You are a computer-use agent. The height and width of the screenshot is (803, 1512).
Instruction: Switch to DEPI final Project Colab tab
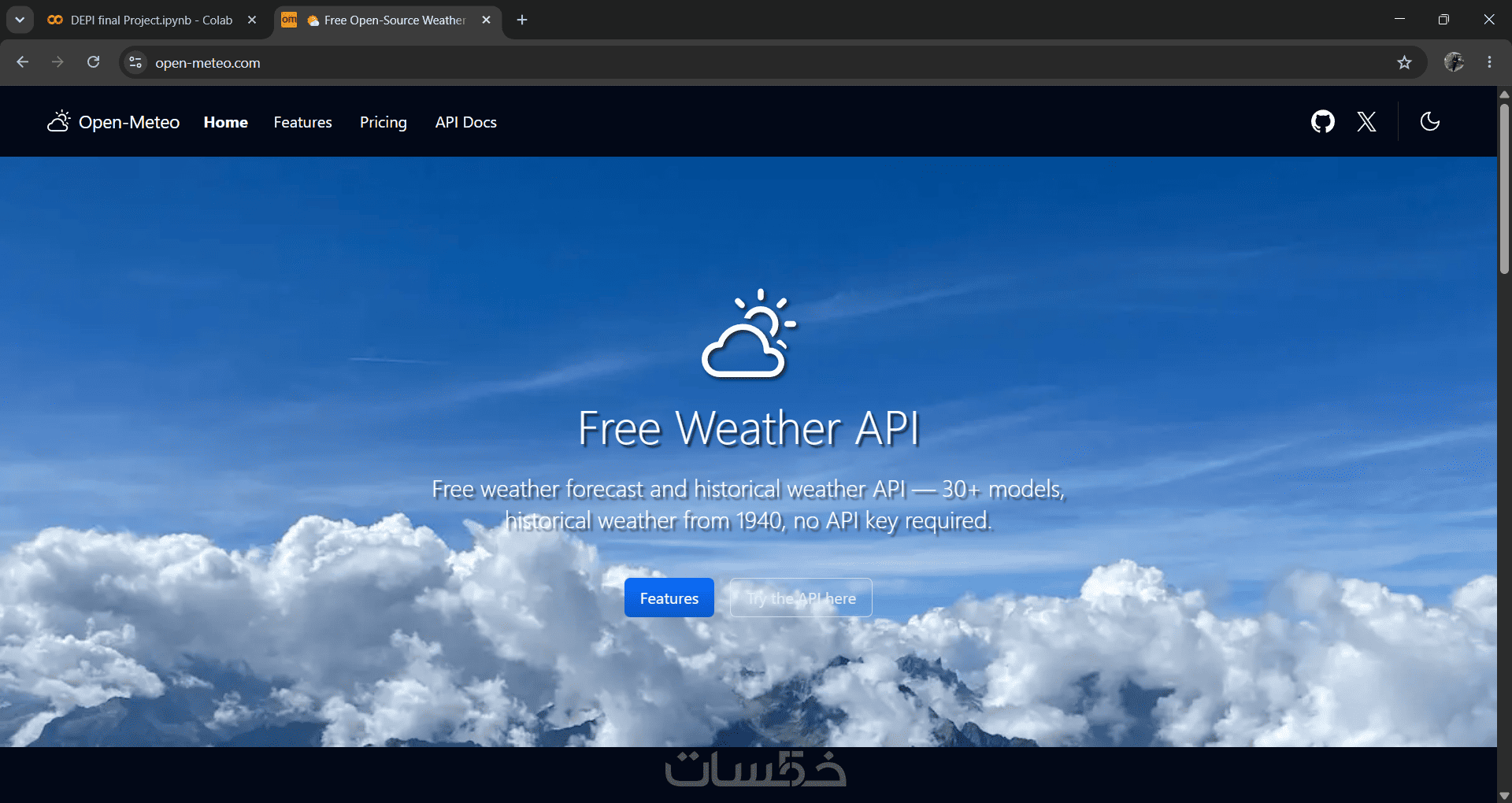click(142, 20)
